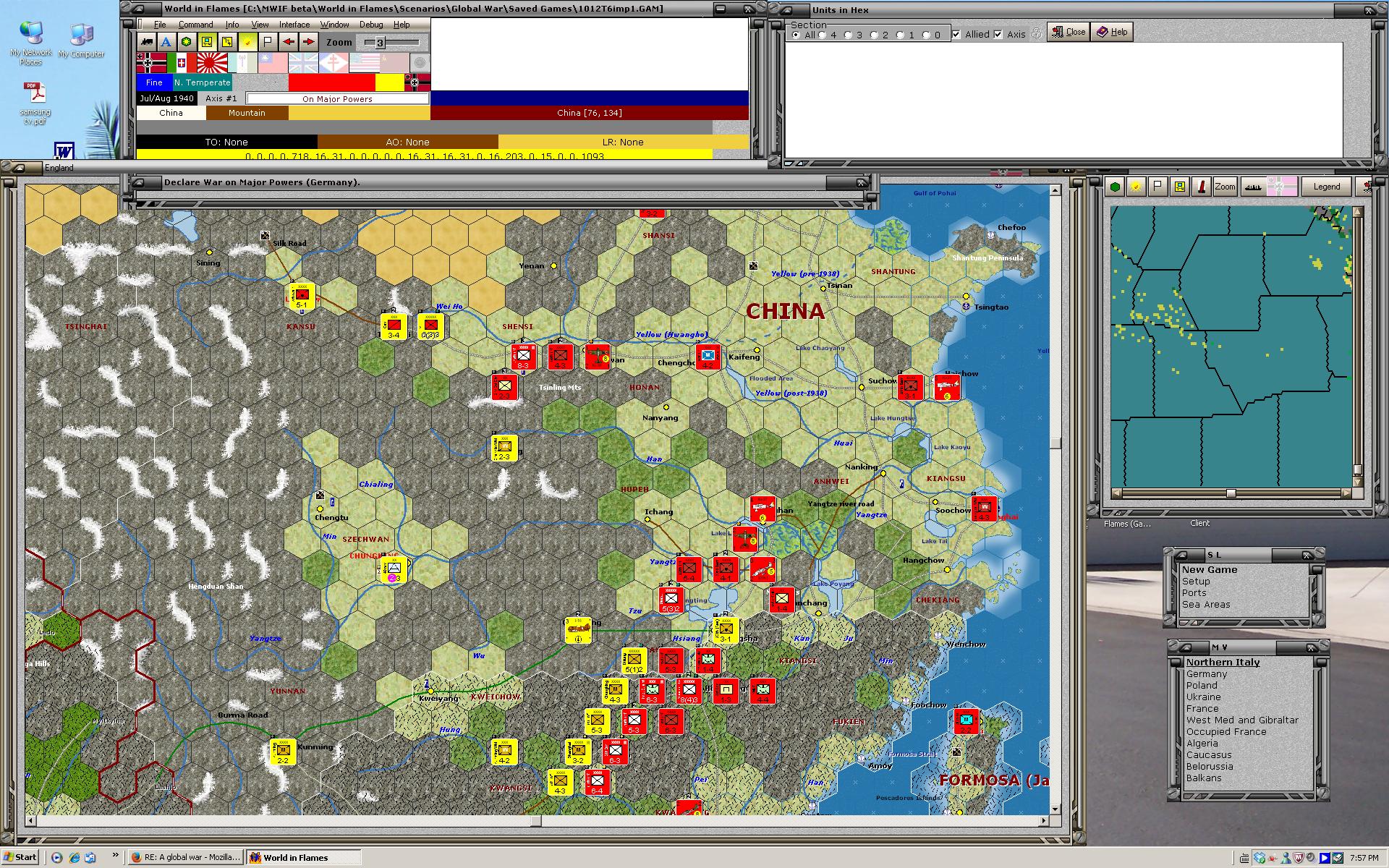The image size is (1389, 868).
Task: Open the Debug menu
Action: 371,25
